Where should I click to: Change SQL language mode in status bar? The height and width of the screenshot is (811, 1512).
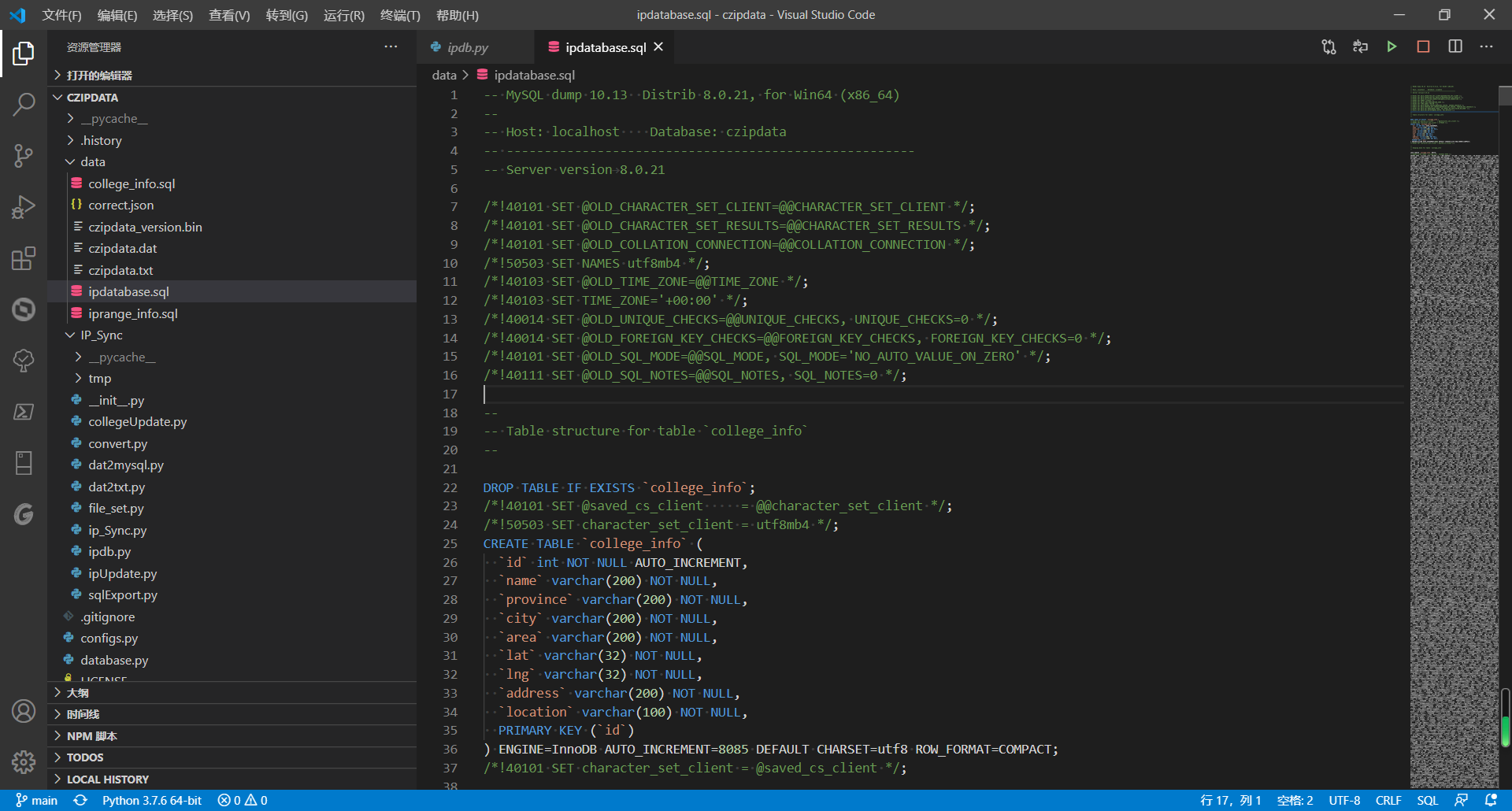(x=1427, y=800)
